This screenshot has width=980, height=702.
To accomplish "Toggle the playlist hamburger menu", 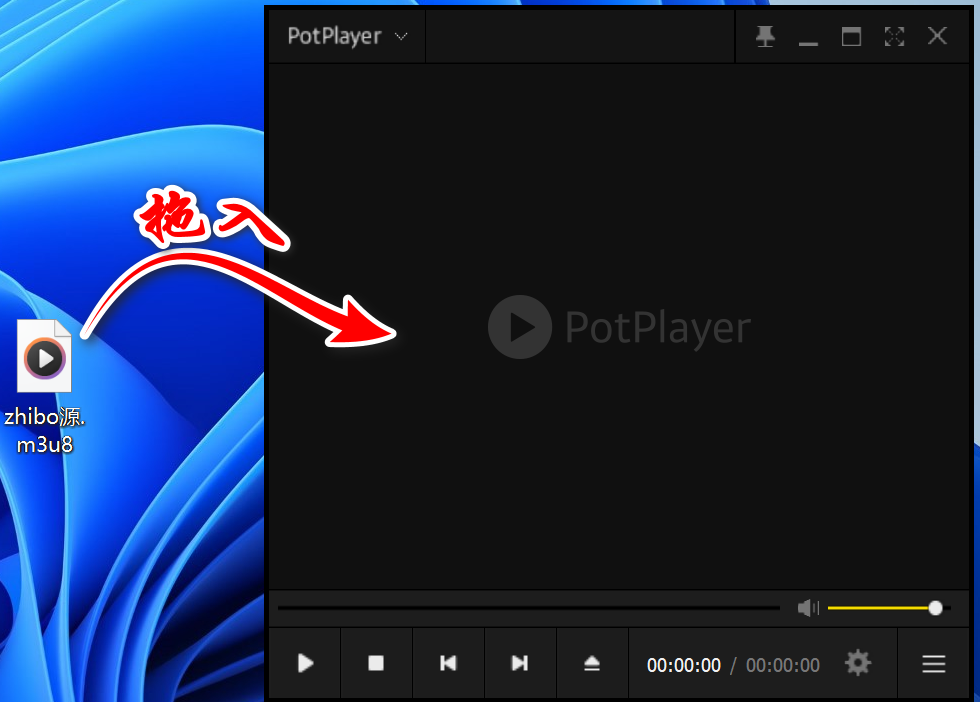I will (x=933, y=663).
